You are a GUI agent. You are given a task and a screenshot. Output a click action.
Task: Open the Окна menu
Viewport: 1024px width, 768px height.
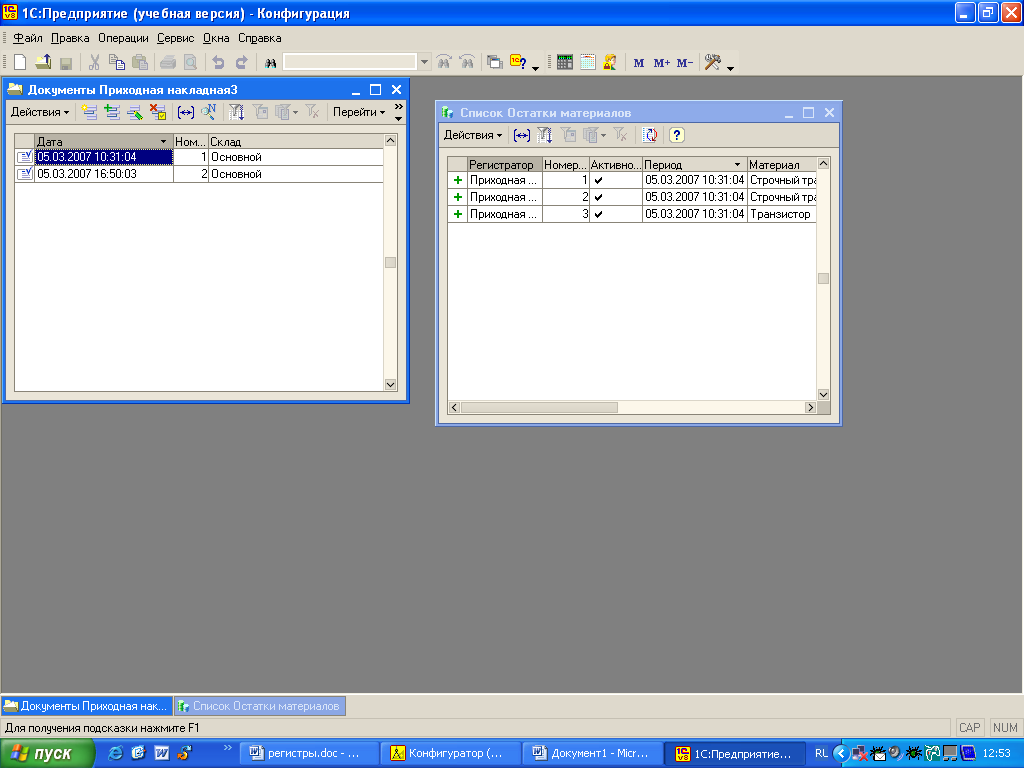point(216,38)
